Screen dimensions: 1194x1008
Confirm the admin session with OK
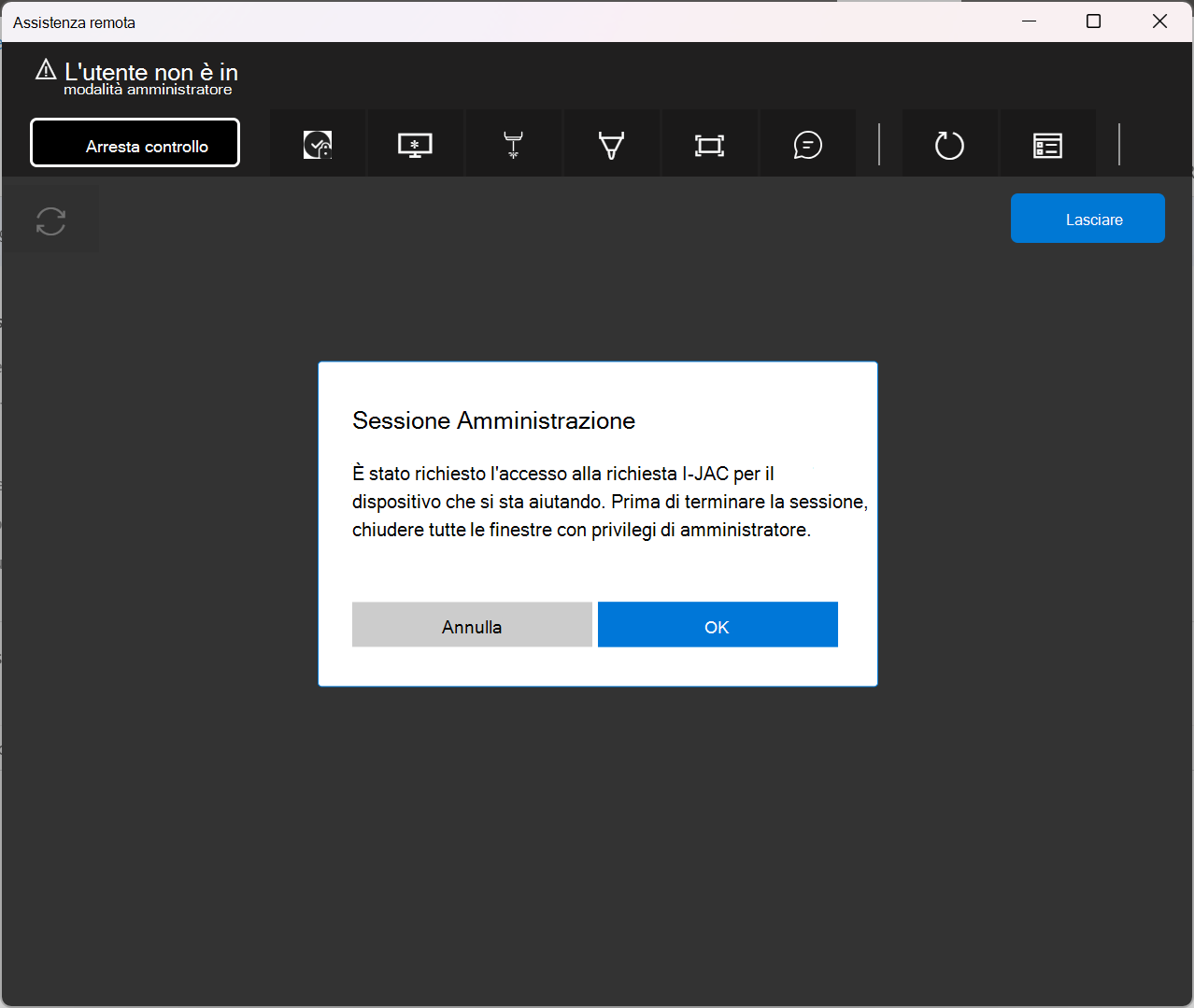point(718,625)
